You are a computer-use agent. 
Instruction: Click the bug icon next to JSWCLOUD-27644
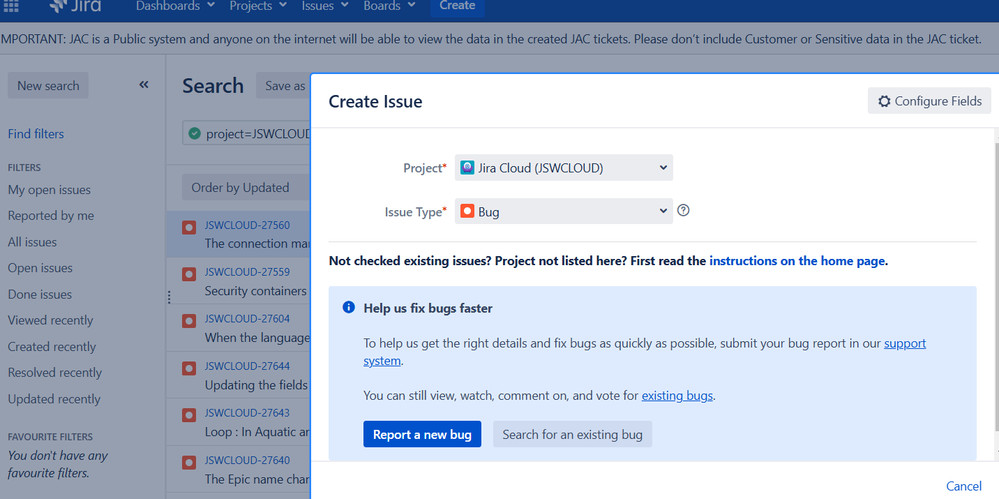pyautogui.click(x=189, y=368)
